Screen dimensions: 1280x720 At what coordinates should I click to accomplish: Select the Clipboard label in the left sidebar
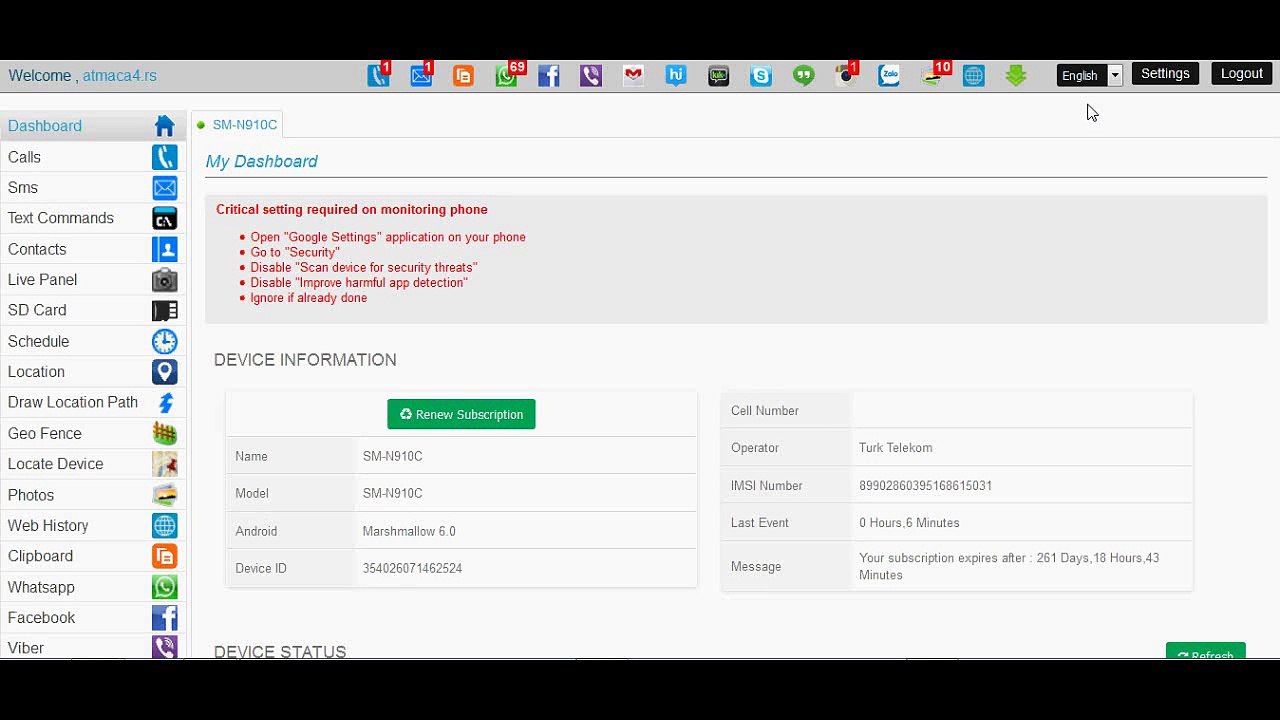40,556
